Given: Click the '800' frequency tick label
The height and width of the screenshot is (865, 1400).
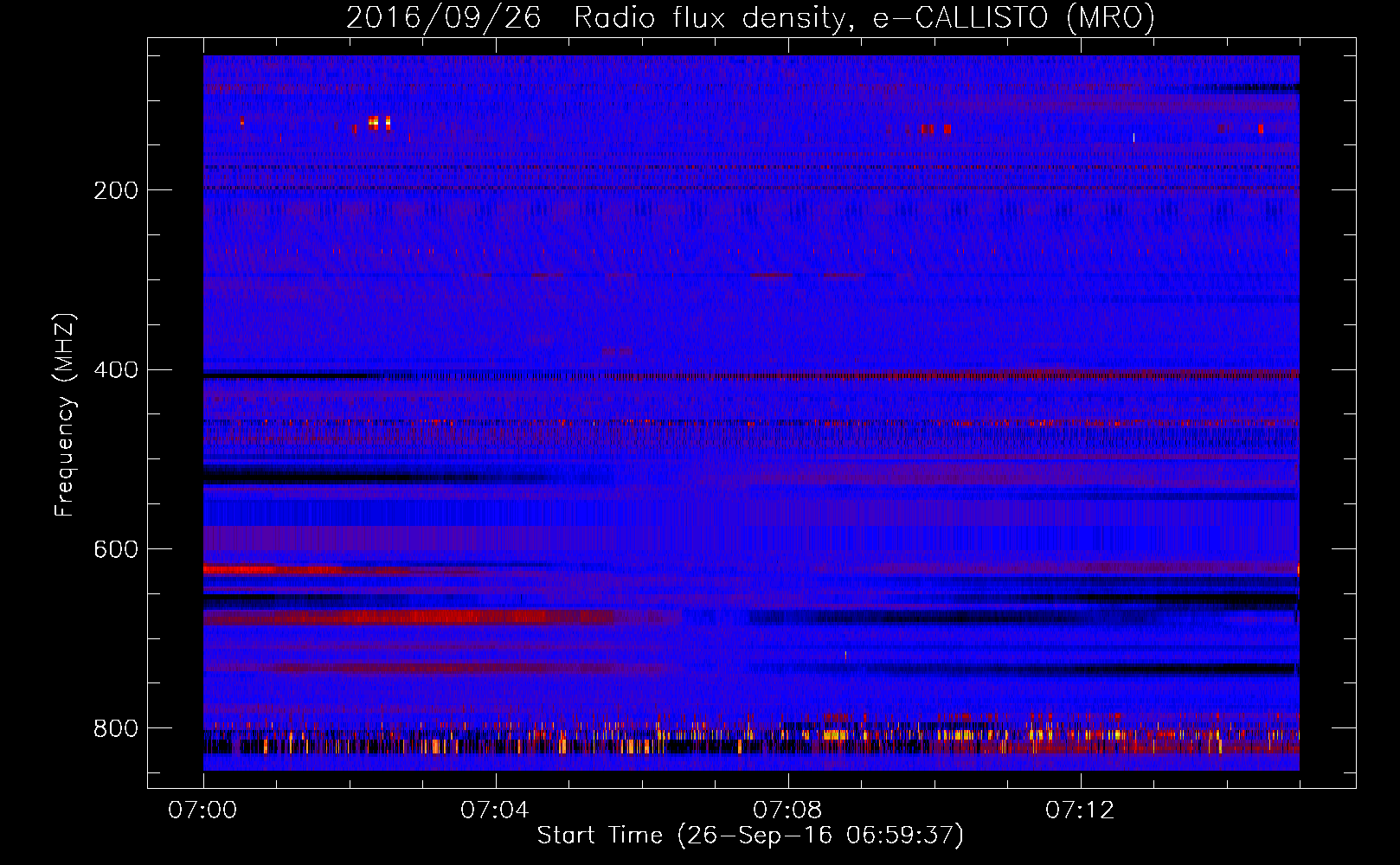Looking at the screenshot, I should (x=116, y=728).
